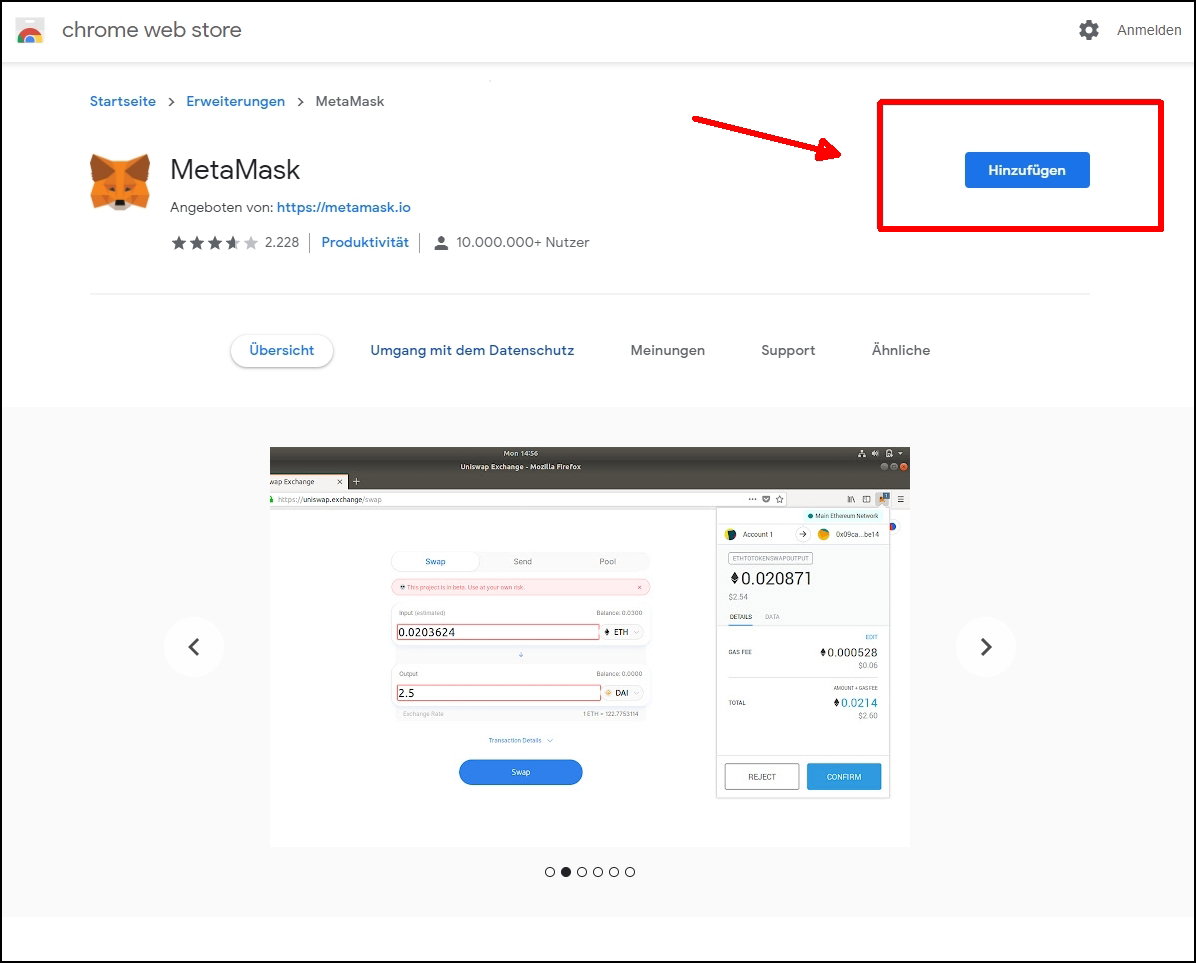
Task: Click the MetaMask breadcrumb text
Action: pos(349,101)
